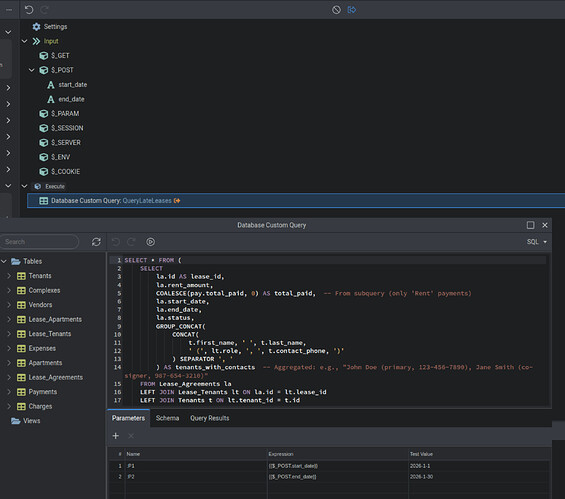The height and width of the screenshot is (499, 565).
Task: Collapse the $_POST input node
Action: pyautogui.click(x=32, y=70)
